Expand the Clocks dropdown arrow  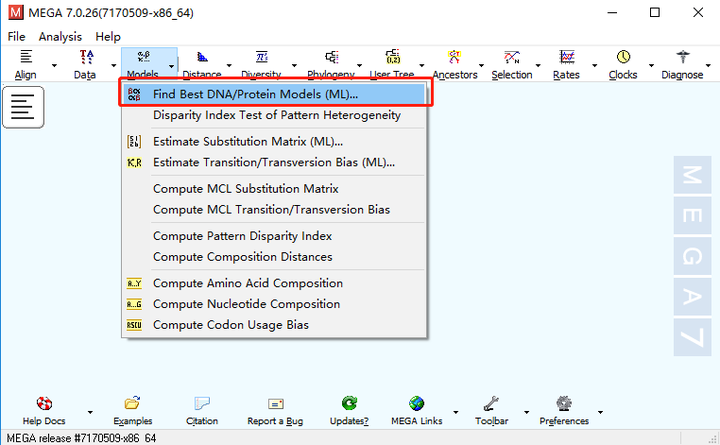651,66
